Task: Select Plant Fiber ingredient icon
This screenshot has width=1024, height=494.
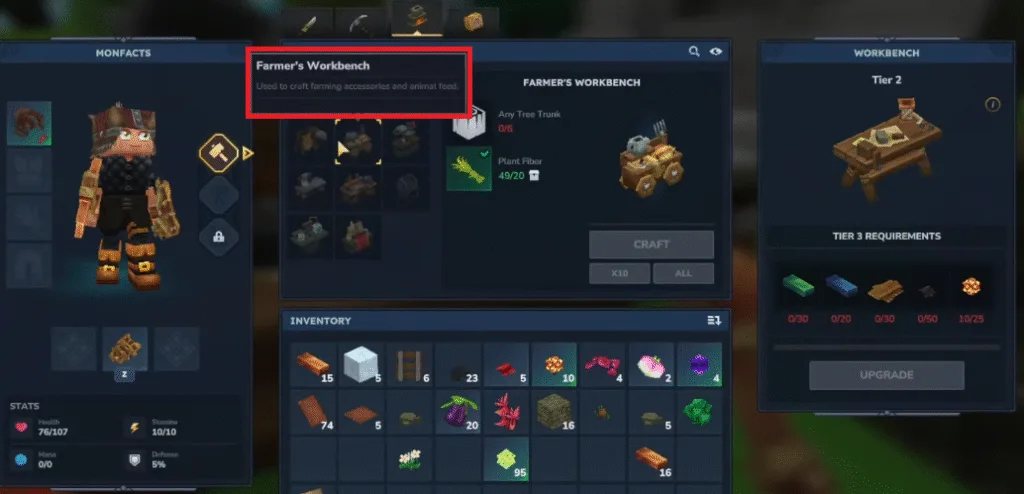Action: (x=469, y=169)
